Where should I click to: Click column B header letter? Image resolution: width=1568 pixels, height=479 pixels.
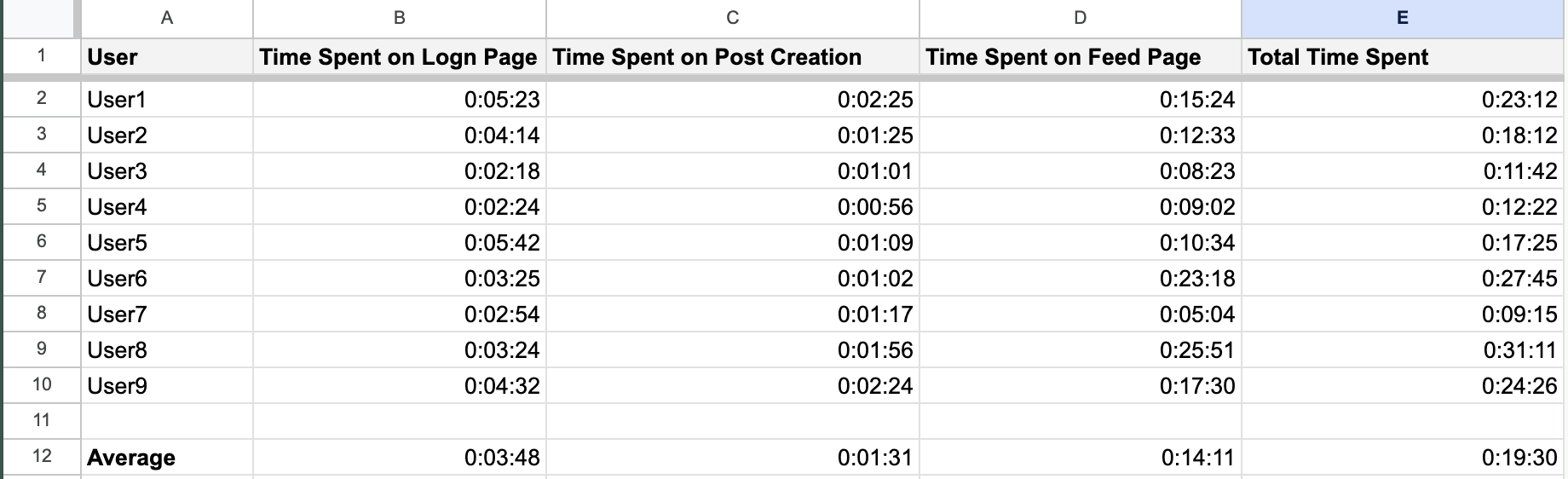(x=399, y=18)
